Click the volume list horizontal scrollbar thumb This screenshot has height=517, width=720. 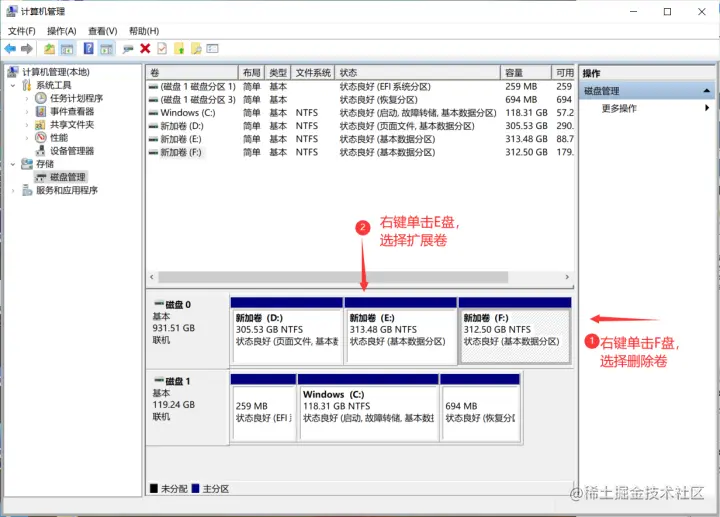tap(333, 277)
